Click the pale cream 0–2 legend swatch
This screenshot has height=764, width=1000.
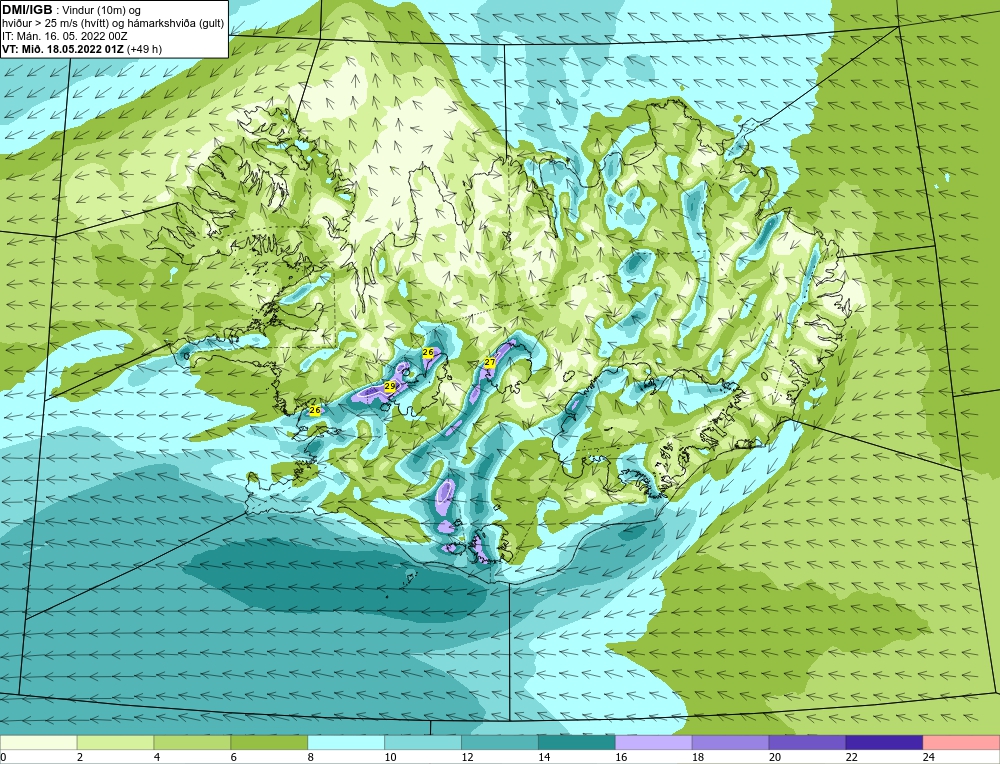click(39, 742)
